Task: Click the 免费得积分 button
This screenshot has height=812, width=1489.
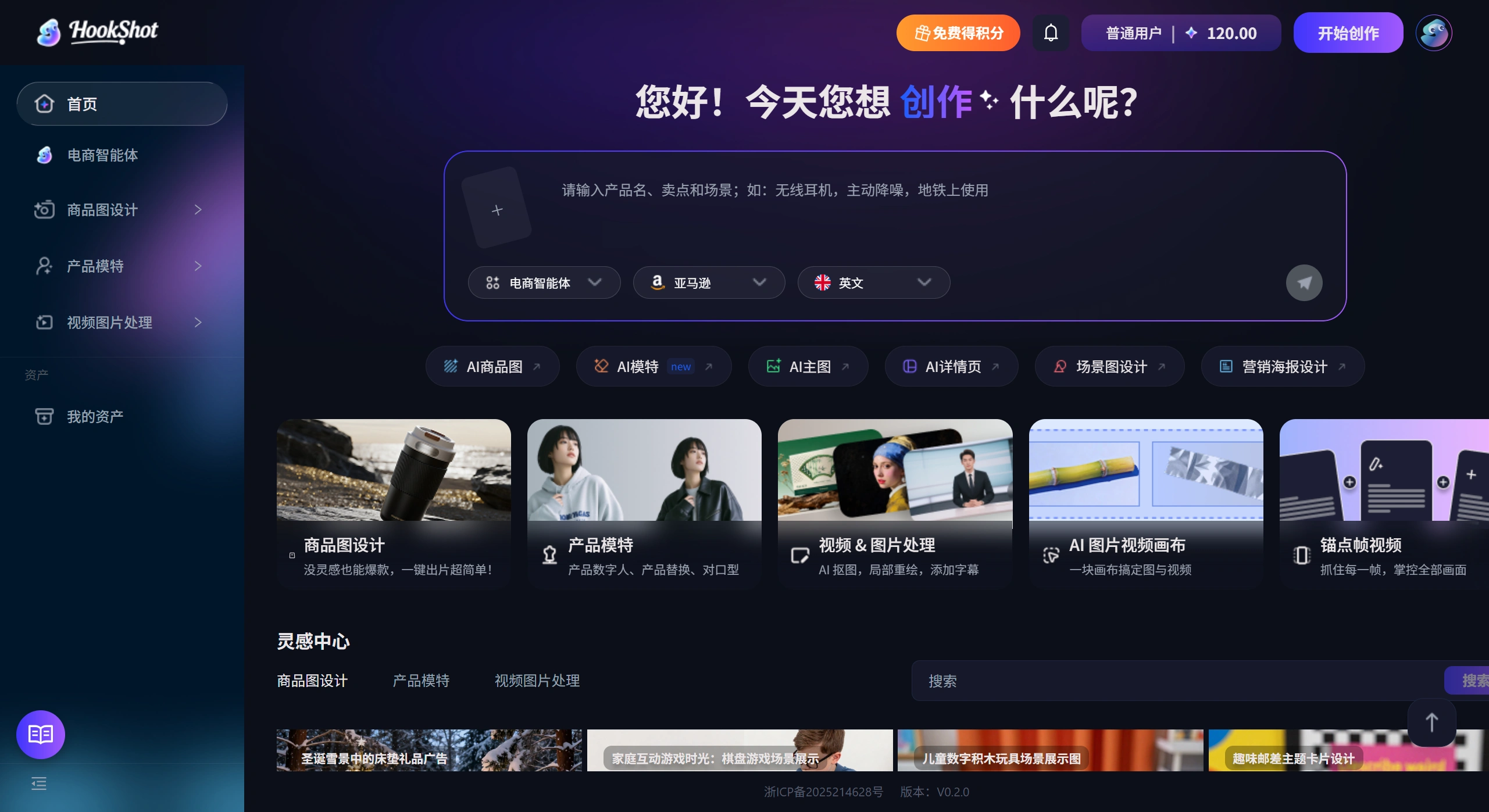Action: pos(958,33)
